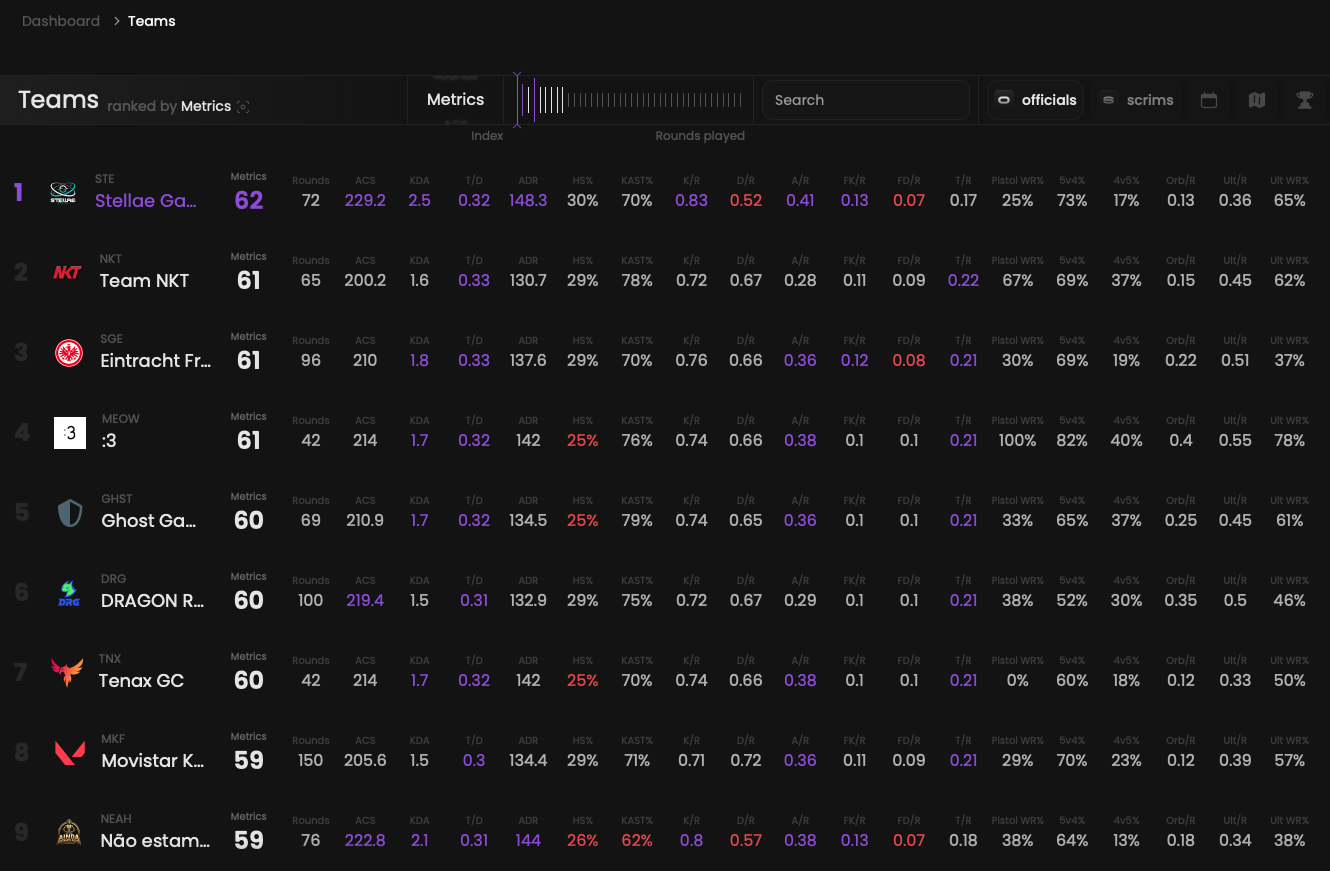Click Stellae Gaming Ult WR% value 65%
The width and height of the screenshot is (1330, 871).
click(1290, 200)
